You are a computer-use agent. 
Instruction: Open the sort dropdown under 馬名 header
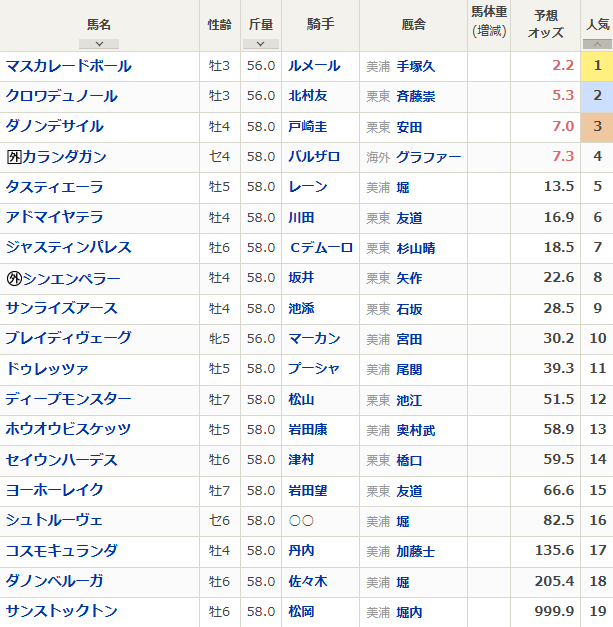coord(99,44)
